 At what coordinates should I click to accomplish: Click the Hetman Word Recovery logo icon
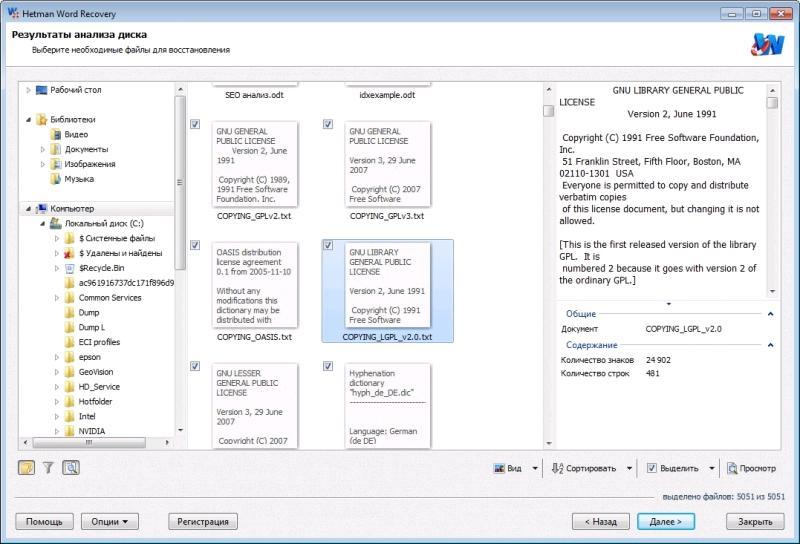(767, 45)
